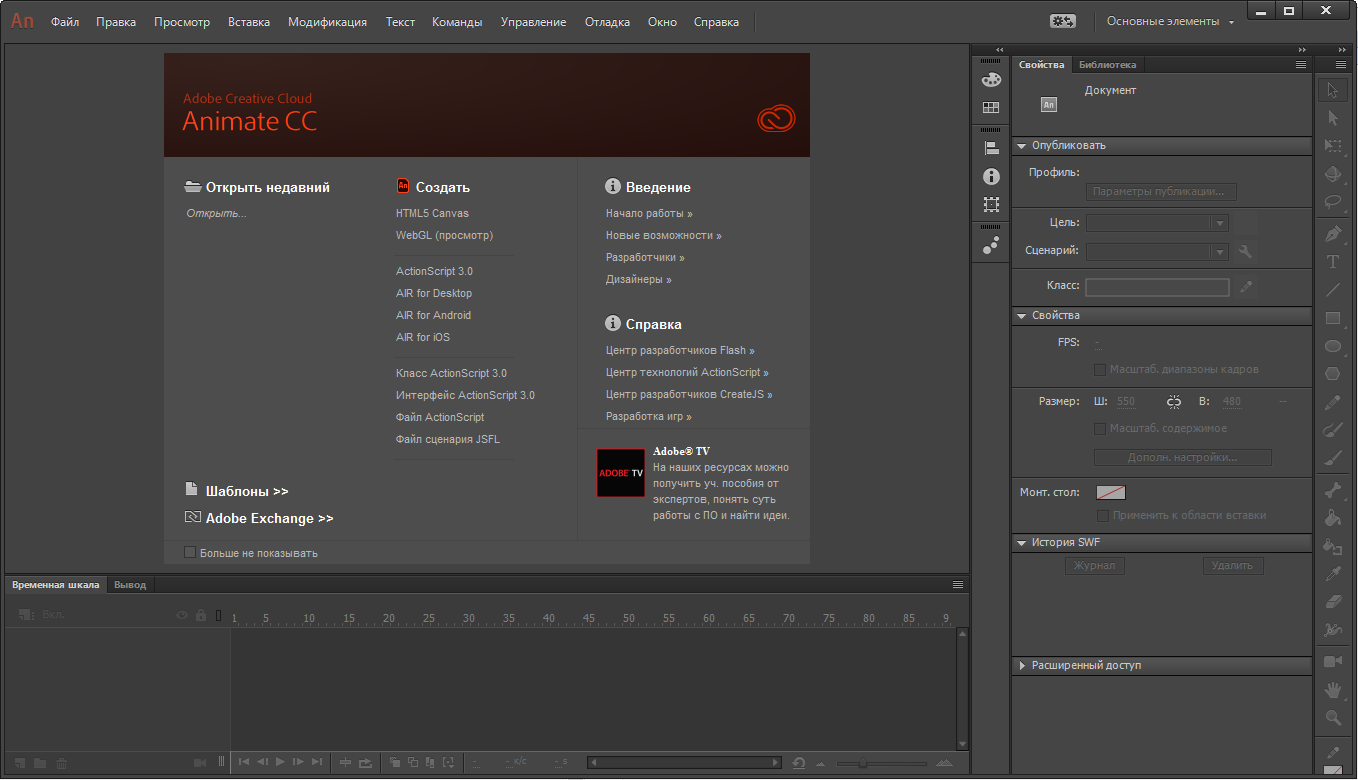Select the Eraser tool
Screen dimensions: 1358x780
point(1333,602)
